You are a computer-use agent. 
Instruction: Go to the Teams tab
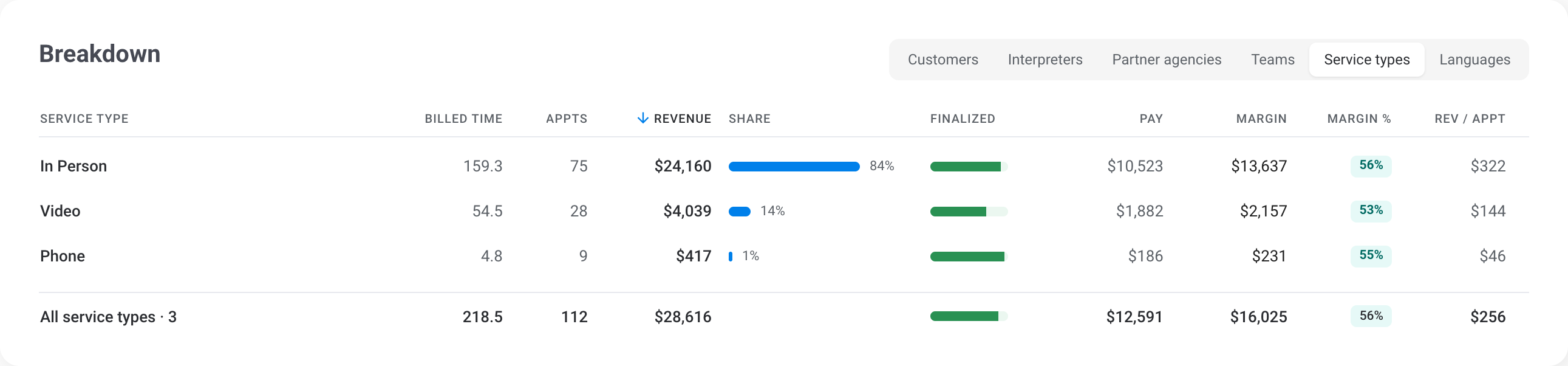1272,60
